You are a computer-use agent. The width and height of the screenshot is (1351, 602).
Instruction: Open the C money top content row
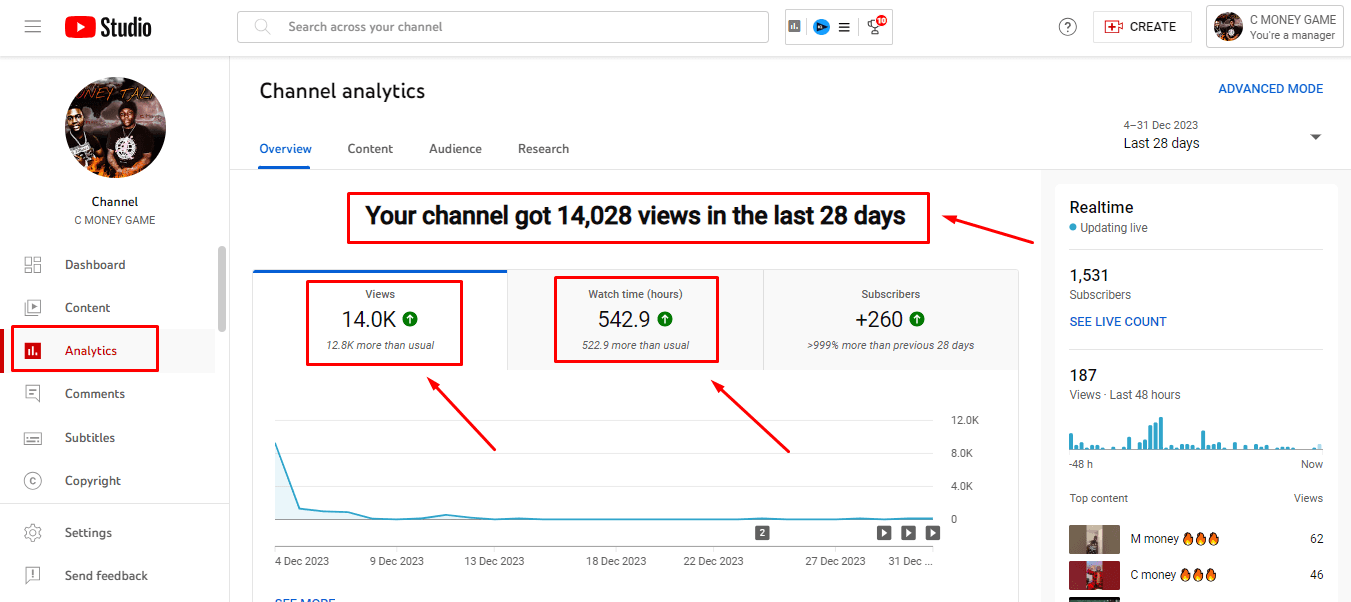click(x=1196, y=575)
